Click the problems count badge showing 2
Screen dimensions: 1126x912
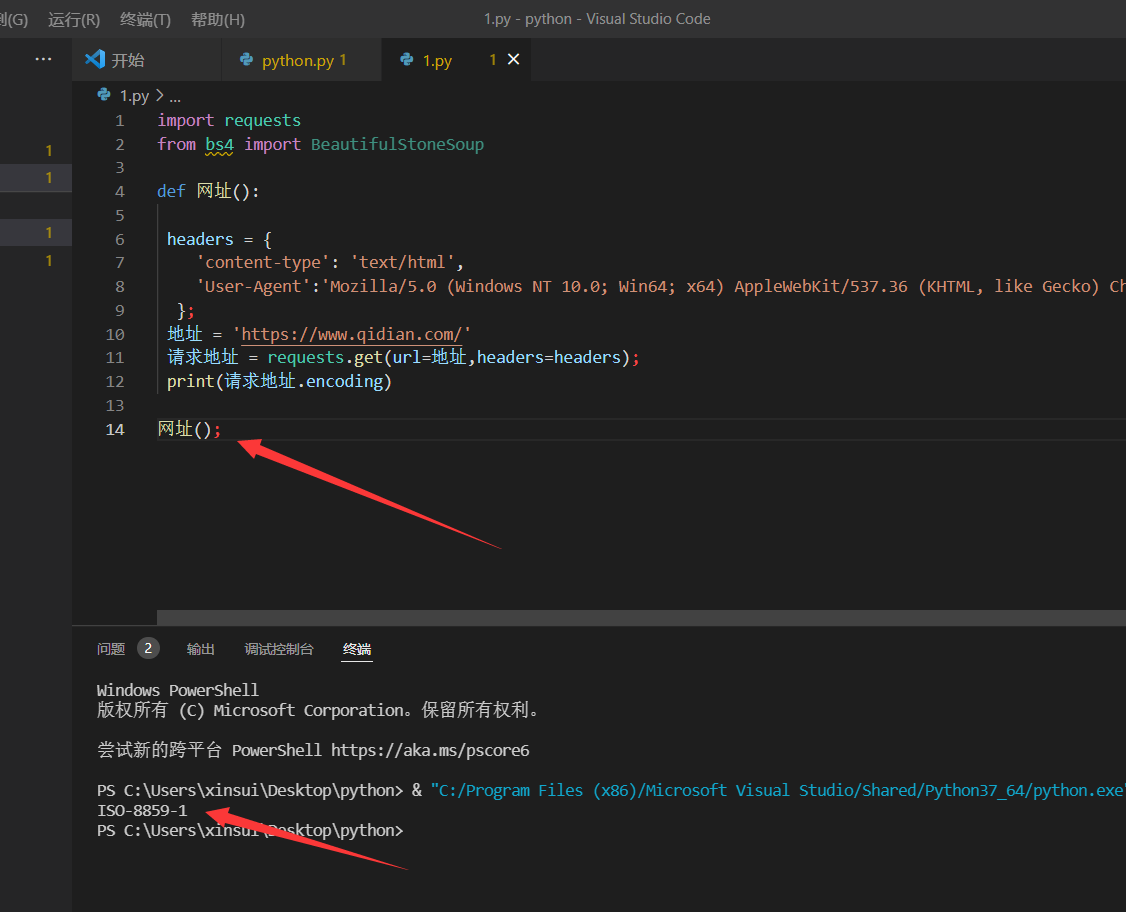click(x=148, y=649)
